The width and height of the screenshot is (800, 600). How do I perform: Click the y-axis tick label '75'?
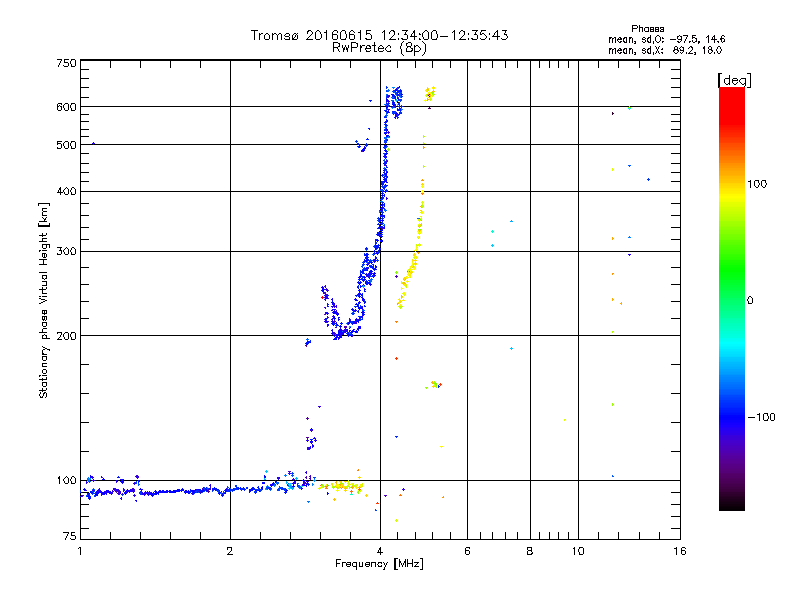pos(70,536)
